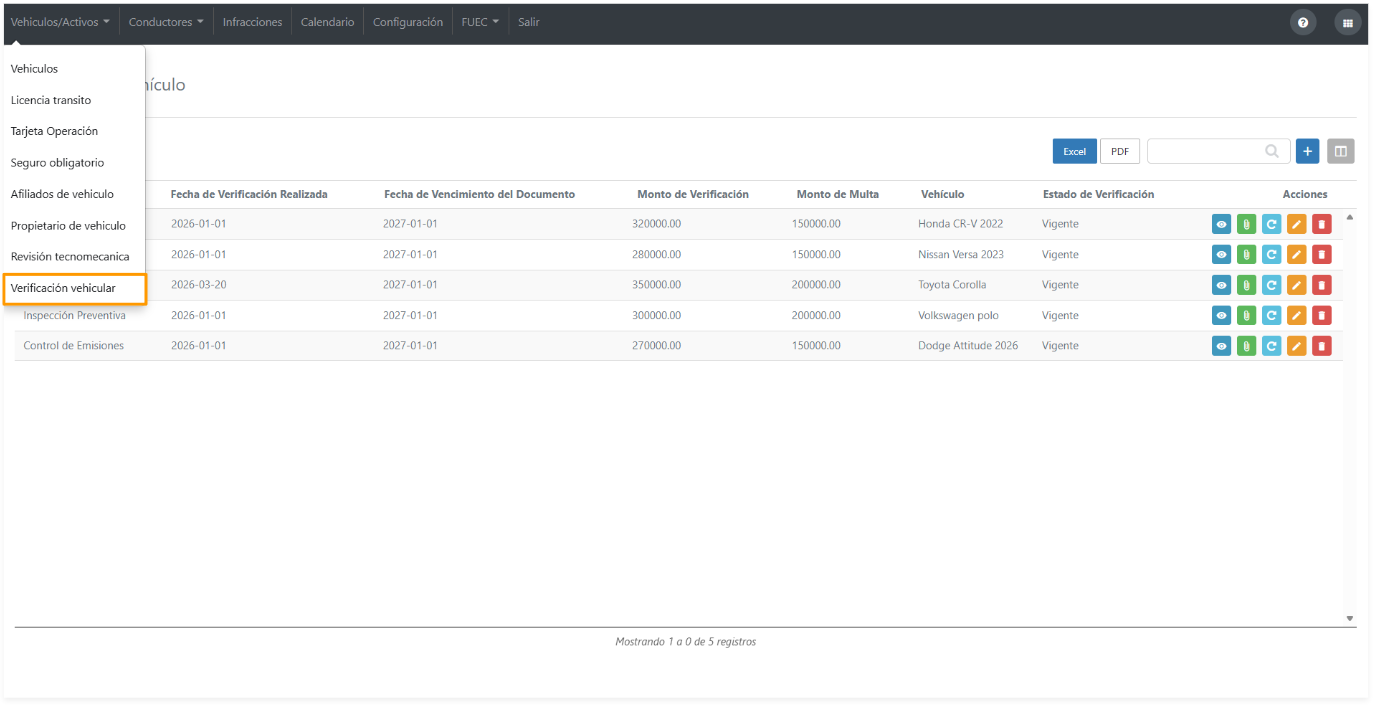Open the apps grid icon in the top bar
Viewport: 1374px width, 705px height.
(1348, 23)
